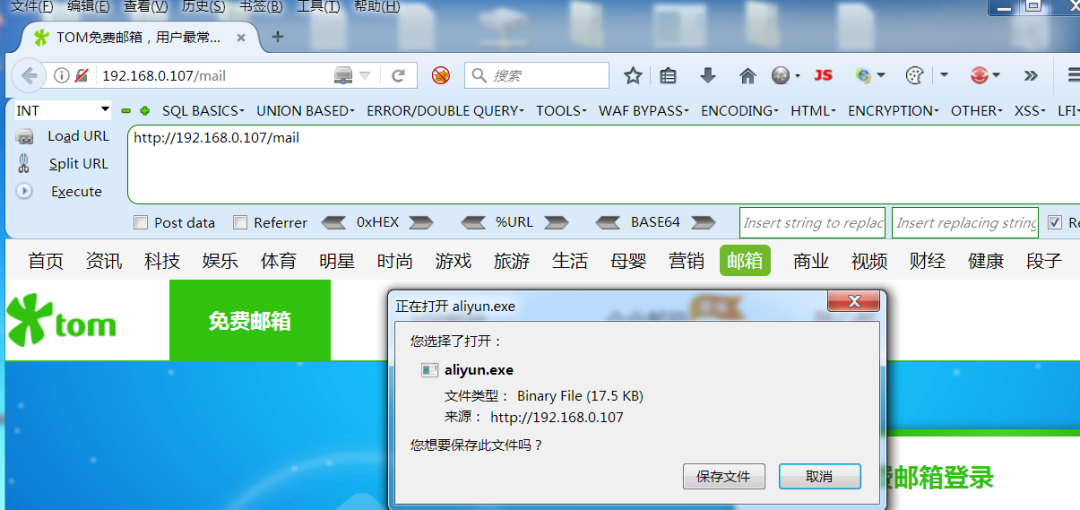Expand WAF BYPASS menu

[x=644, y=110]
